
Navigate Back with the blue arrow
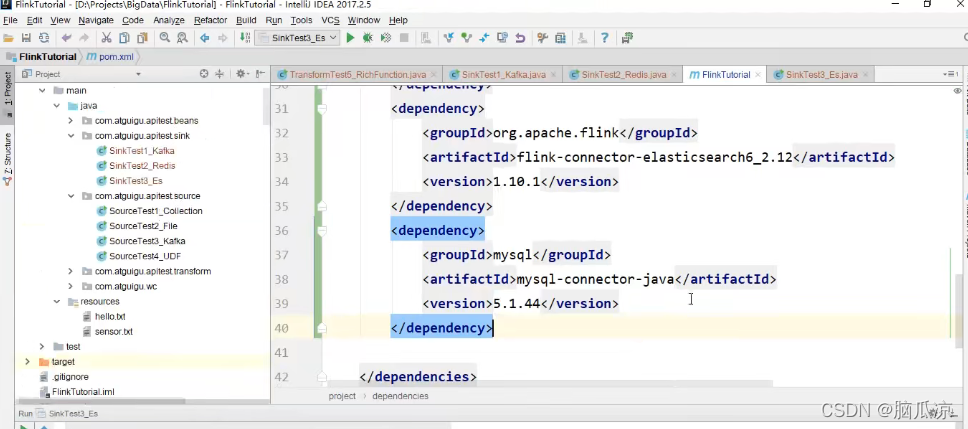(204, 38)
